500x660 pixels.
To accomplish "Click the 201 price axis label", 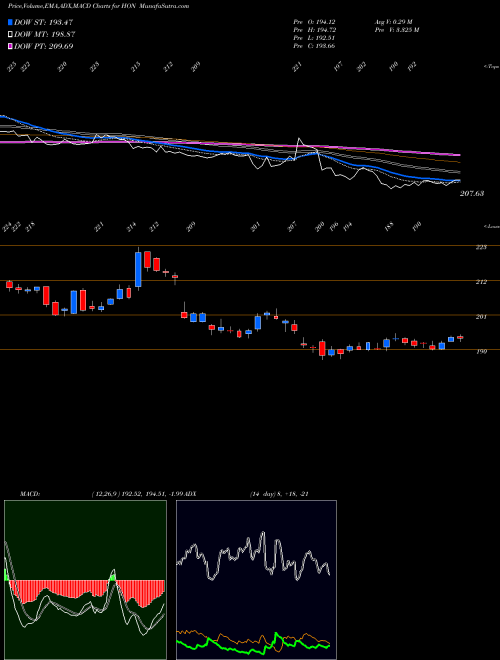I will 481,317.
